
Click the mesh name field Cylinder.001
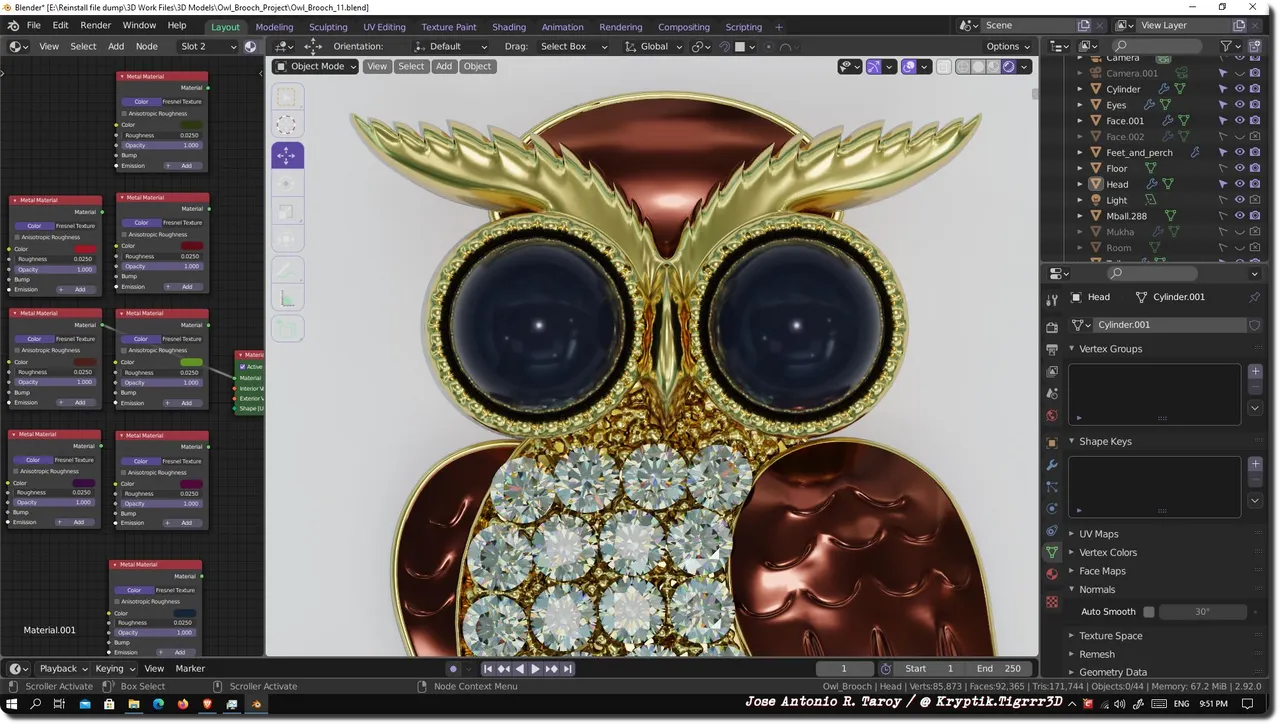[1169, 325]
